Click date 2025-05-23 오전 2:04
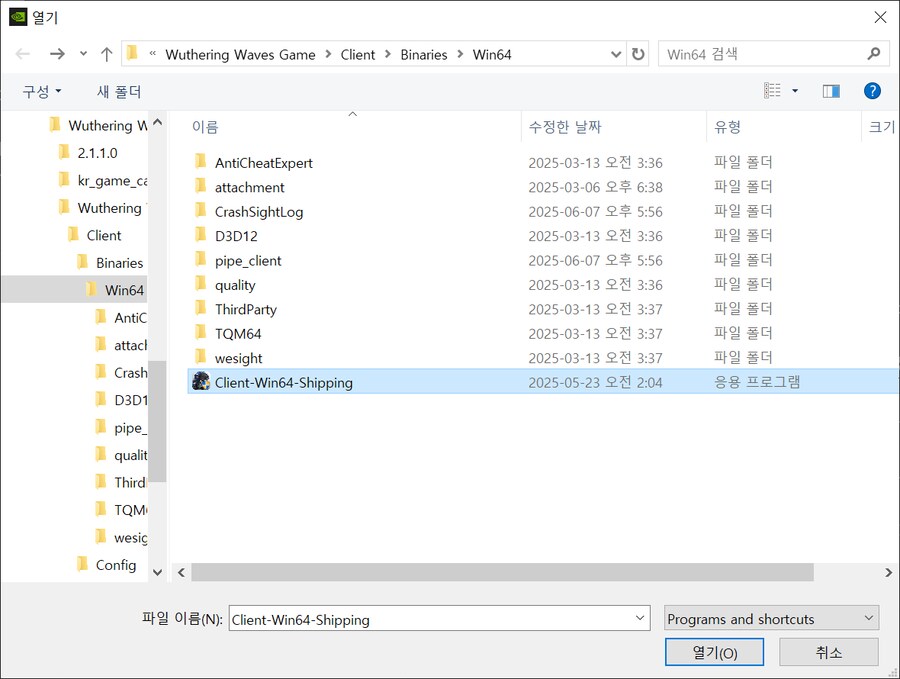Image resolution: width=900 pixels, height=679 pixels. [x=595, y=383]
